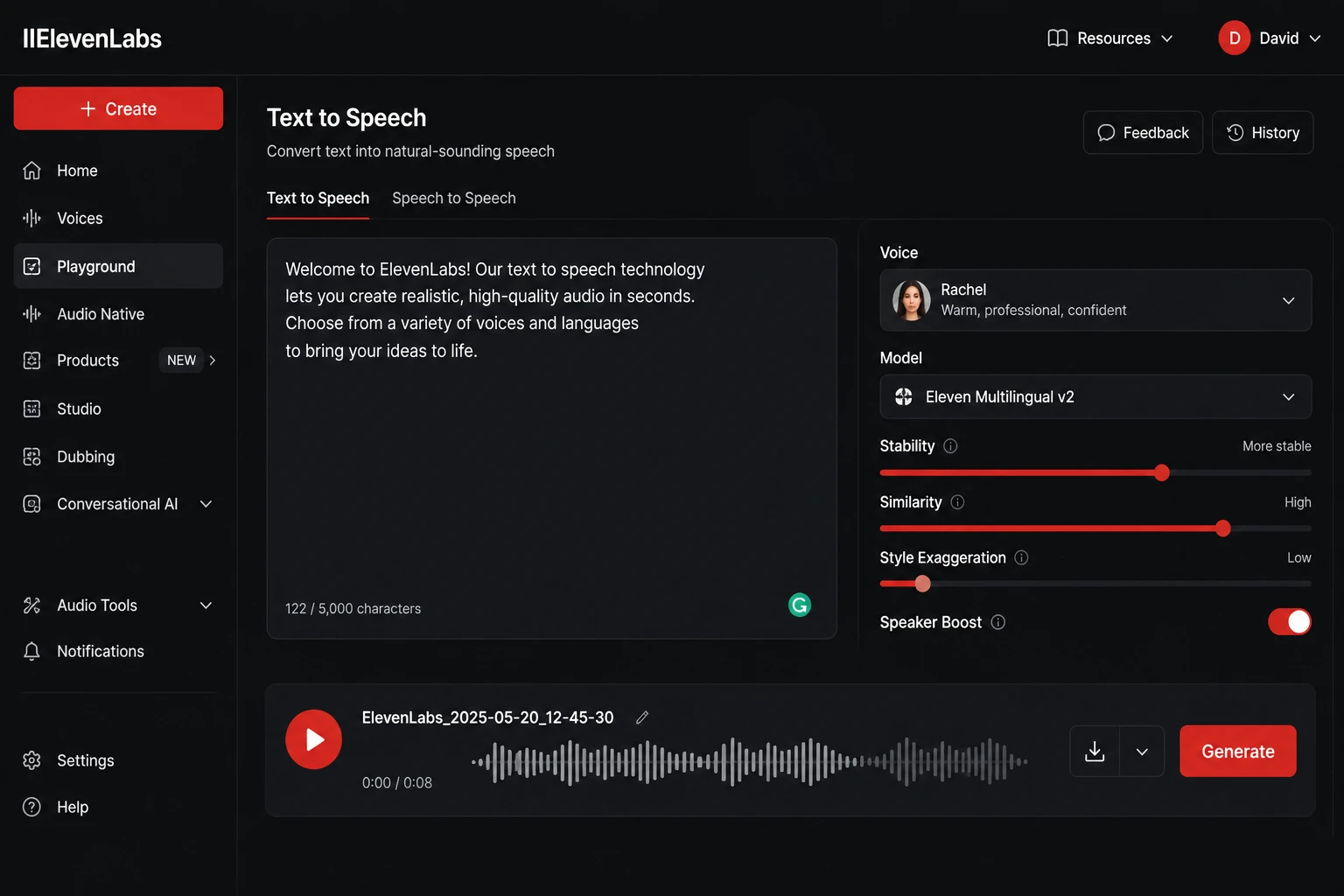Expand the Resources menu chevron
This screenshot has width=1344, height=896.
point(1167,38)
